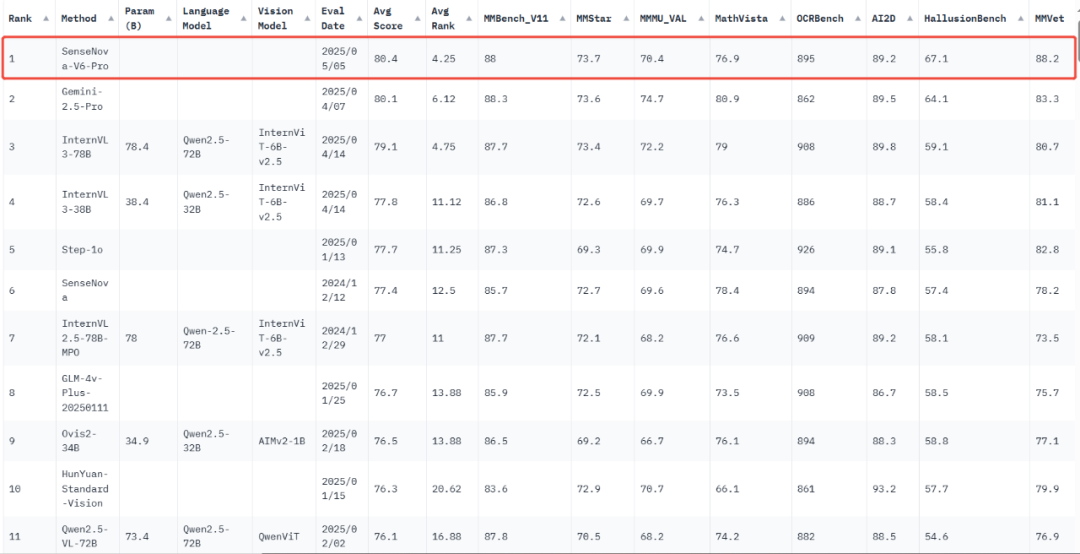Select MathVista score 80.9

click(x=726, y=99)
